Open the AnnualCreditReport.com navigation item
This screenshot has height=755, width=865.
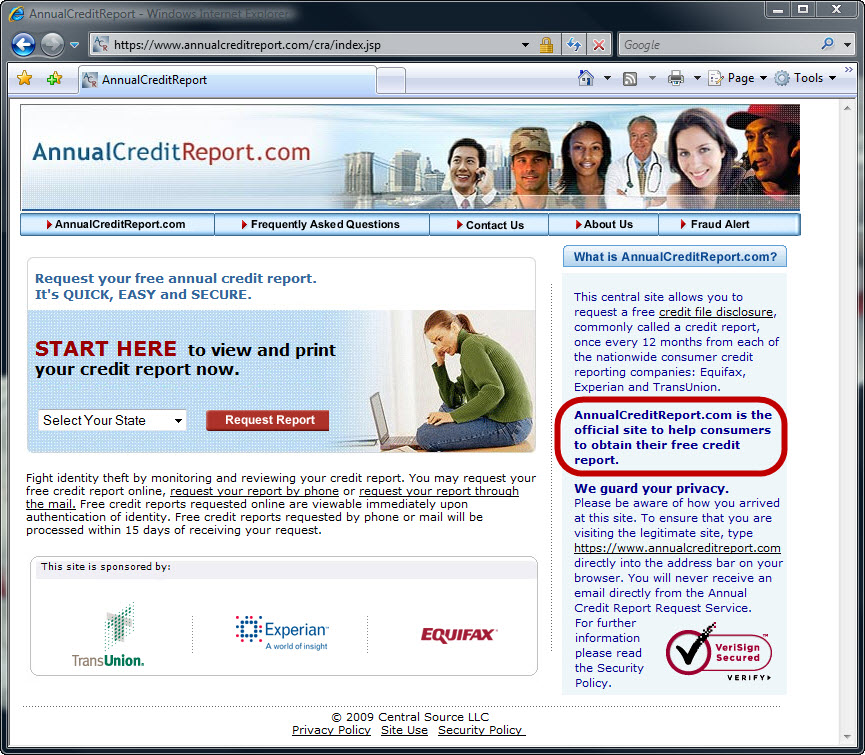click(x=117, y=224)
